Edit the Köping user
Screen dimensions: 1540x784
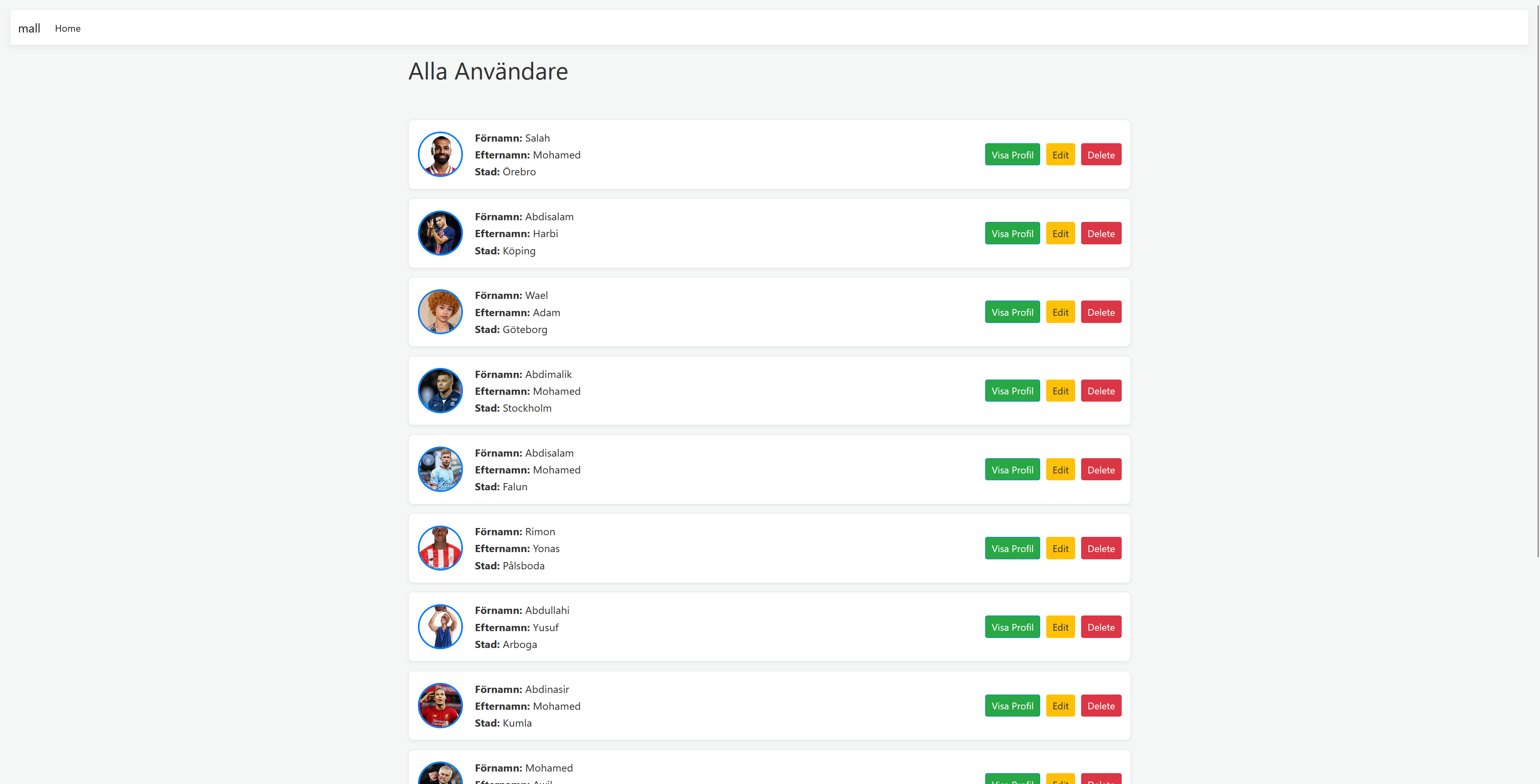pos(1060,234)
